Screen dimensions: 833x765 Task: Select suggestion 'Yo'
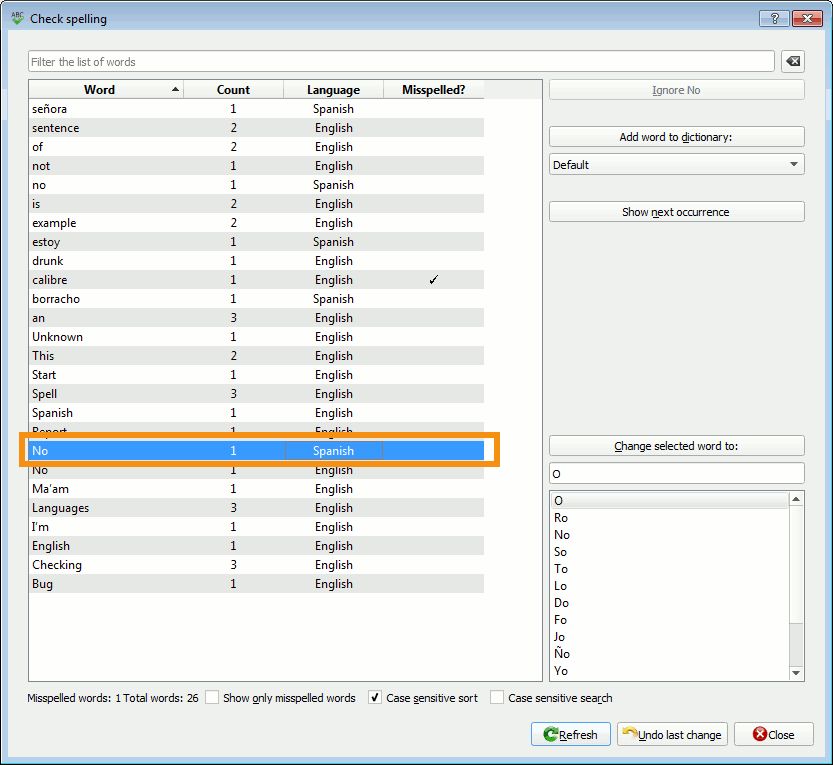pos(669,670)
